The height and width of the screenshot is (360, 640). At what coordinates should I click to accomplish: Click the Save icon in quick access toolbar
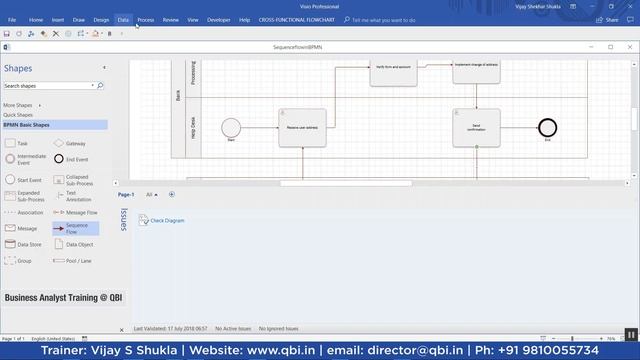(x=7, y=34)
